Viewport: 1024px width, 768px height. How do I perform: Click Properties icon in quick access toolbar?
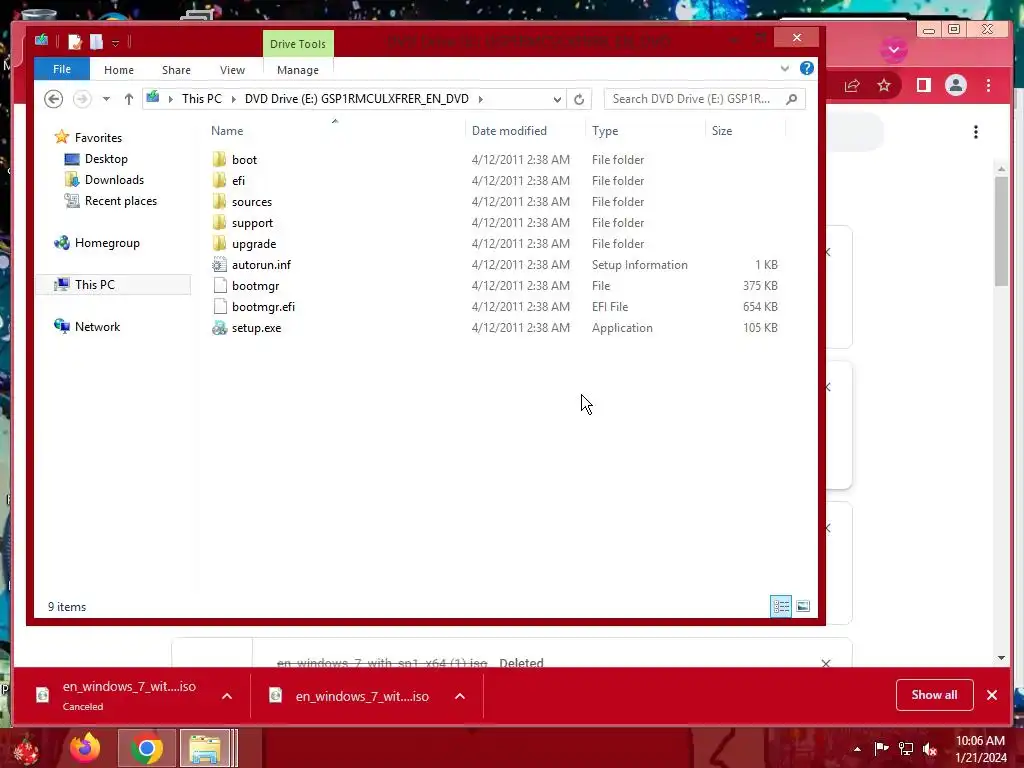[75, 42]
